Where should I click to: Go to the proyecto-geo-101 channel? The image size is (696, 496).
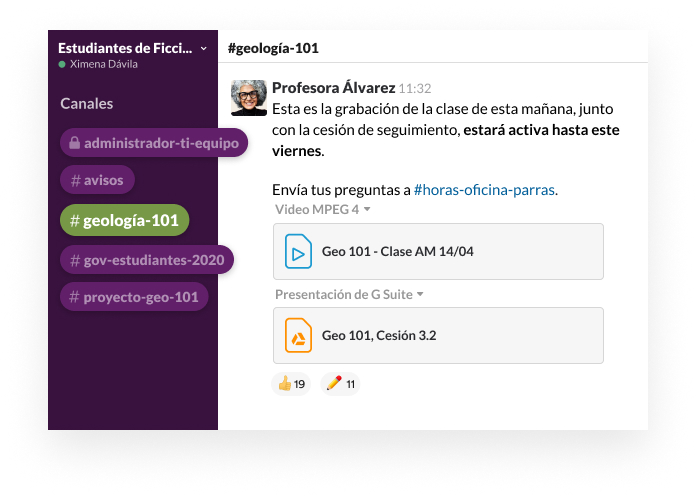134,297
